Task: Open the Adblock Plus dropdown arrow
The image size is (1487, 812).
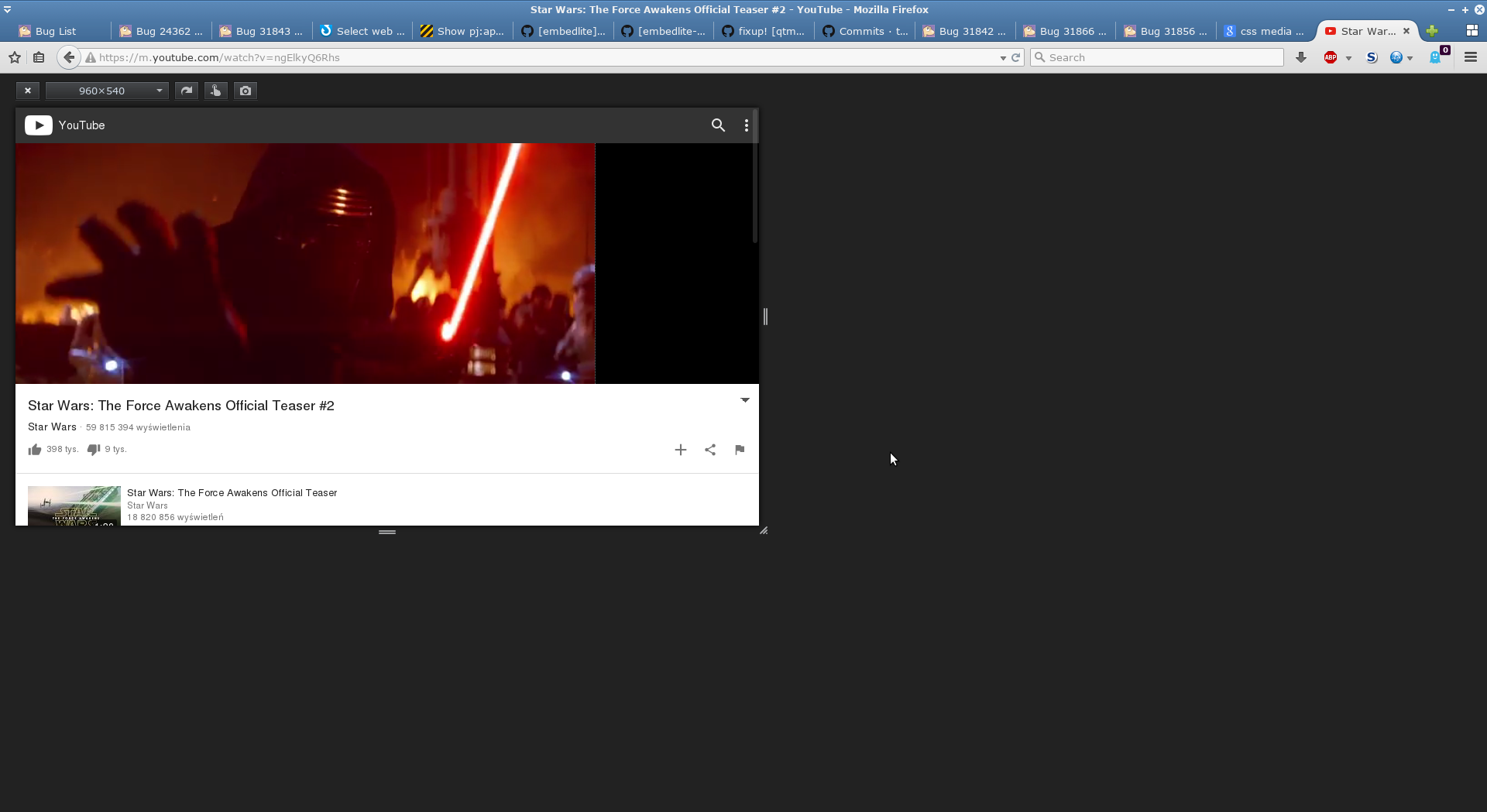Action: [x=1348, y=58]
